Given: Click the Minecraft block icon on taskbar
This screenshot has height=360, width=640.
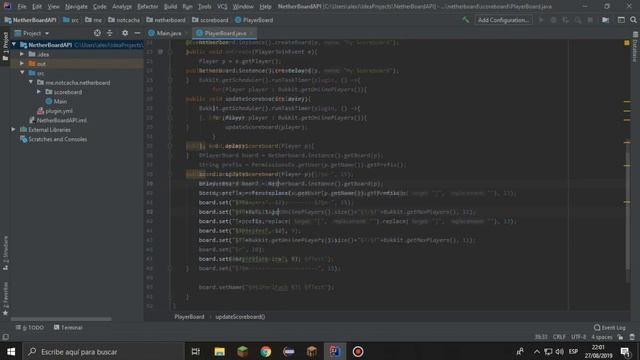Looking at the screenshot, I should (x=242, y=351).
